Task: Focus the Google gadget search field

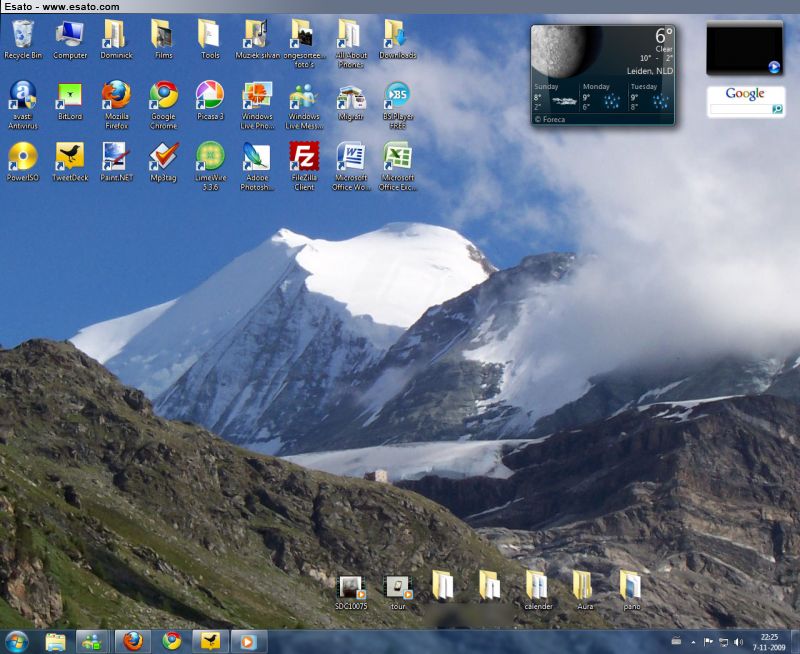Action: tap(741, 109)
